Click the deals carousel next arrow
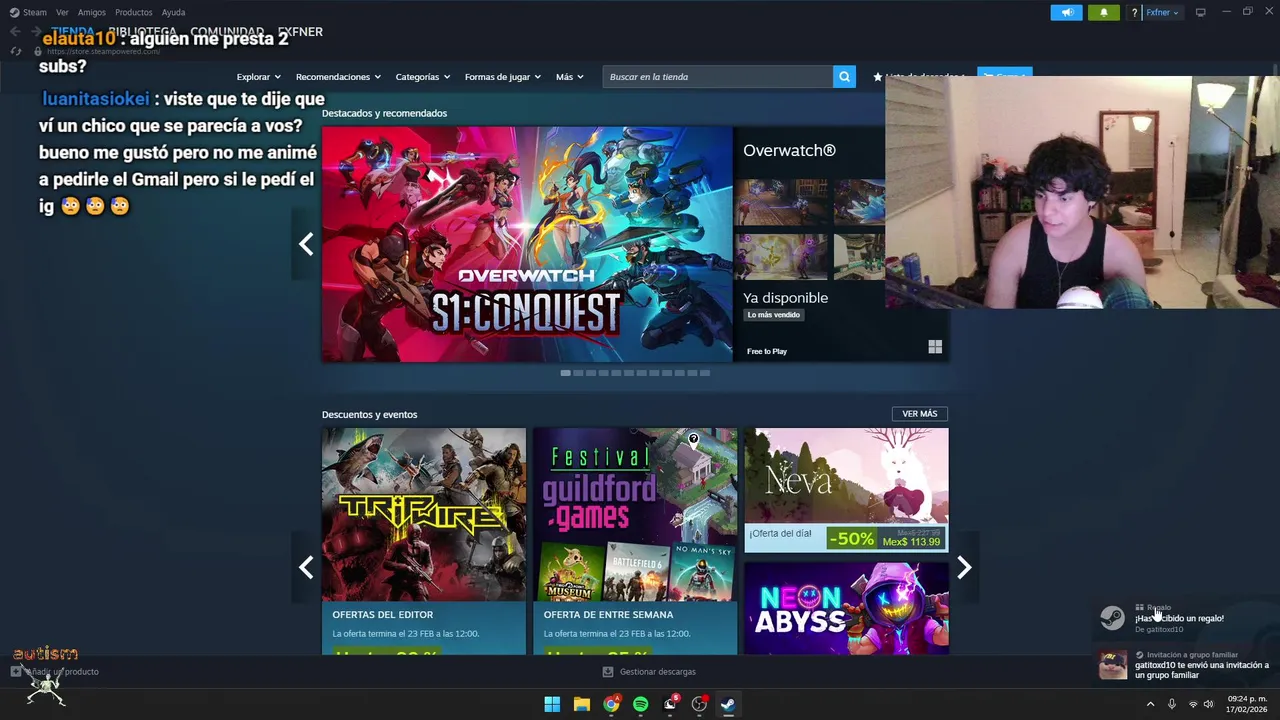Image resolution: width=1280 pixels, height=720 pixels. pyautogui.click(x=964, y=567)
